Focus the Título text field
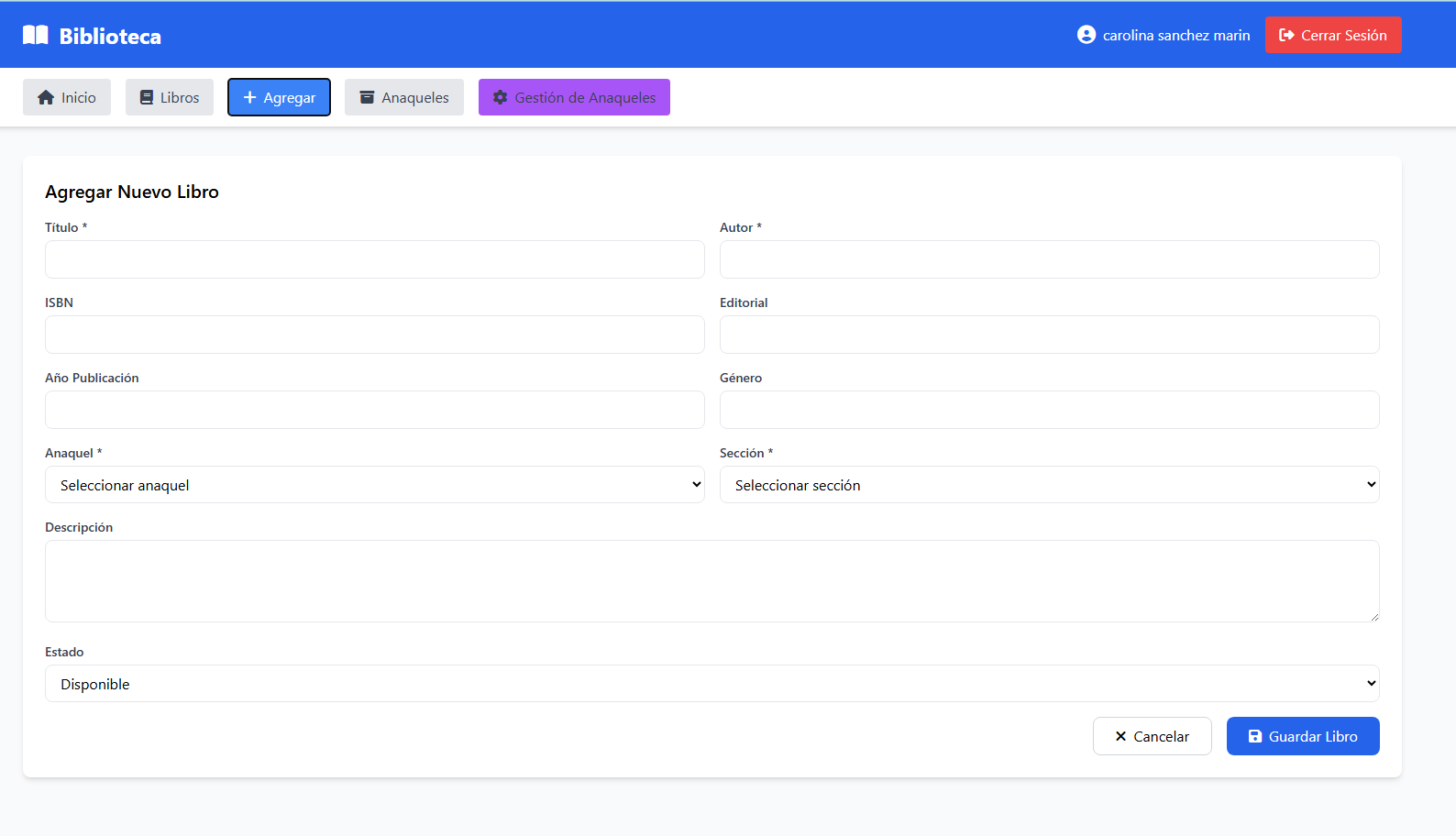 pyautogui.click(x=374, y=259)
